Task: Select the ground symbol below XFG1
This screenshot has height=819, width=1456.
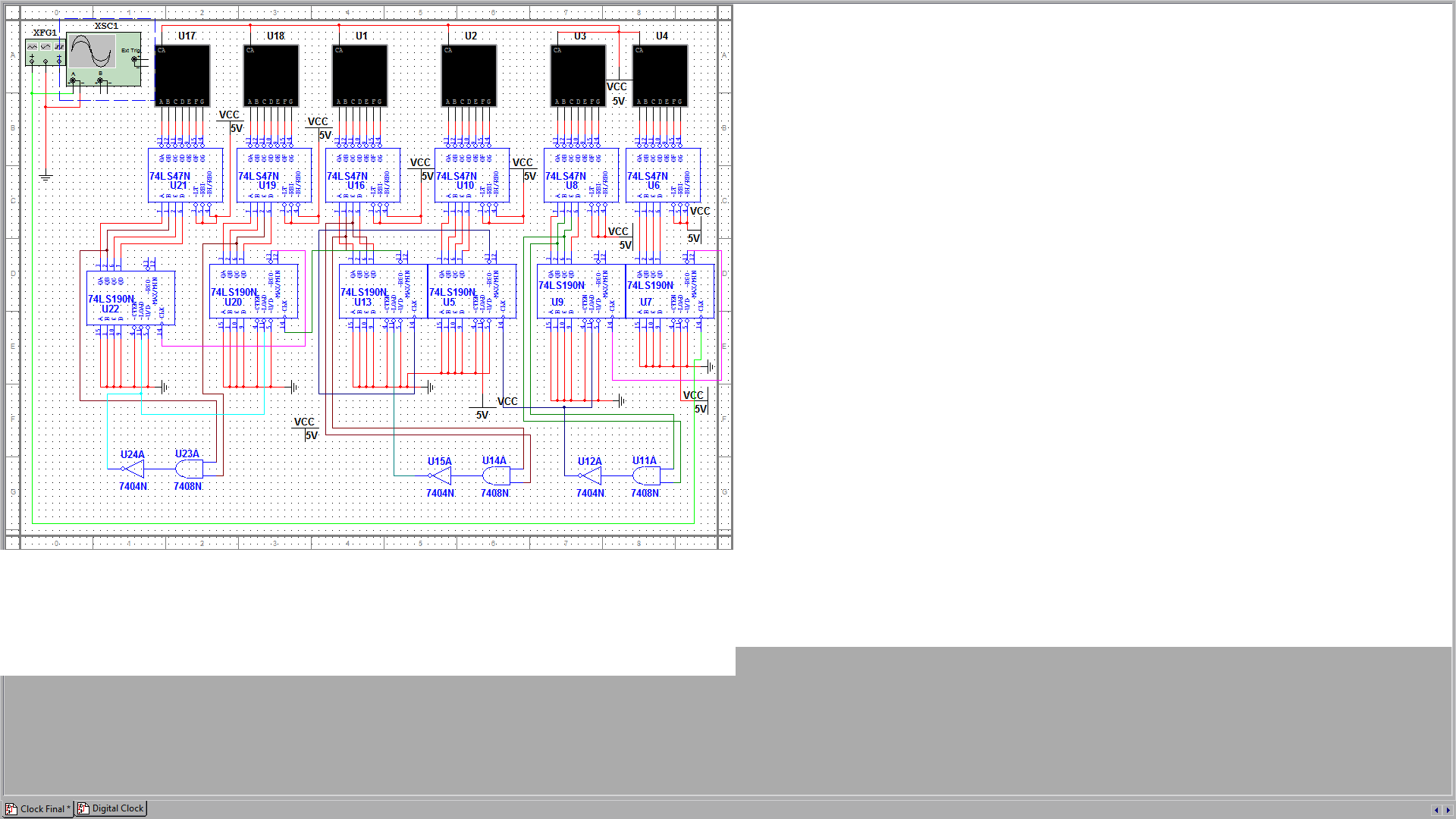Action: (45, 177)
